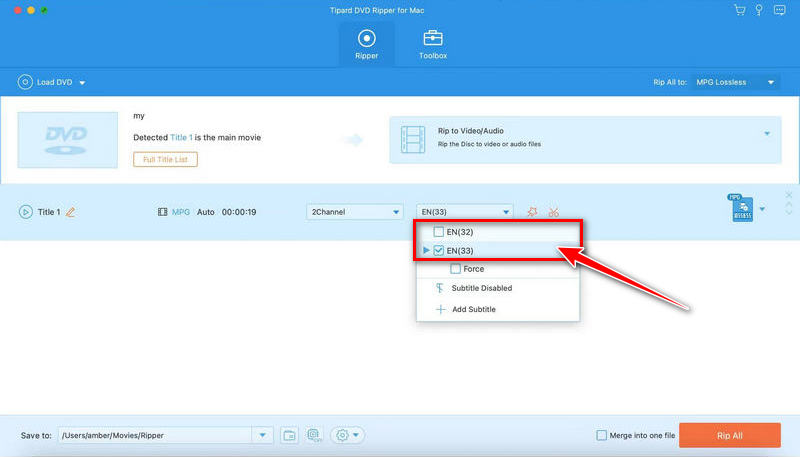Viewport: 800px width, 457px height.
Task: Open the effect enhance star icon
Action: 532,212
